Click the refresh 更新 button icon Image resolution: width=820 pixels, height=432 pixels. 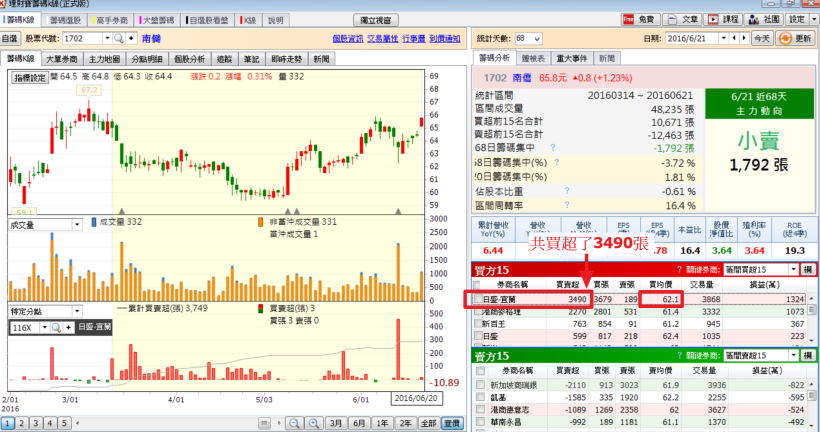[x=796, y=38]
